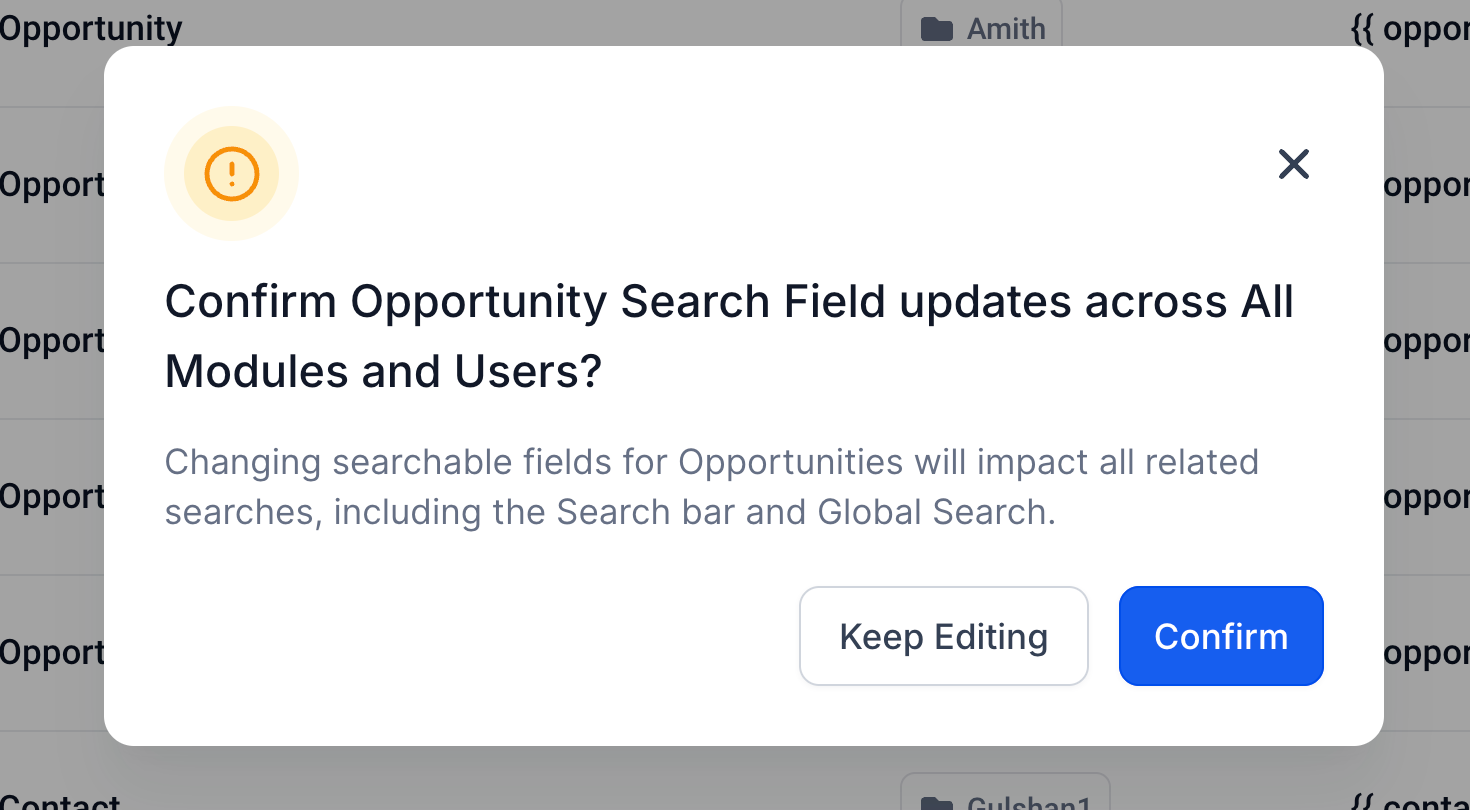Image resolution: width=1470 pixels, height=810 pixels.
Task: Select the Contact row label at bottom
Action: tap(60, 803)
